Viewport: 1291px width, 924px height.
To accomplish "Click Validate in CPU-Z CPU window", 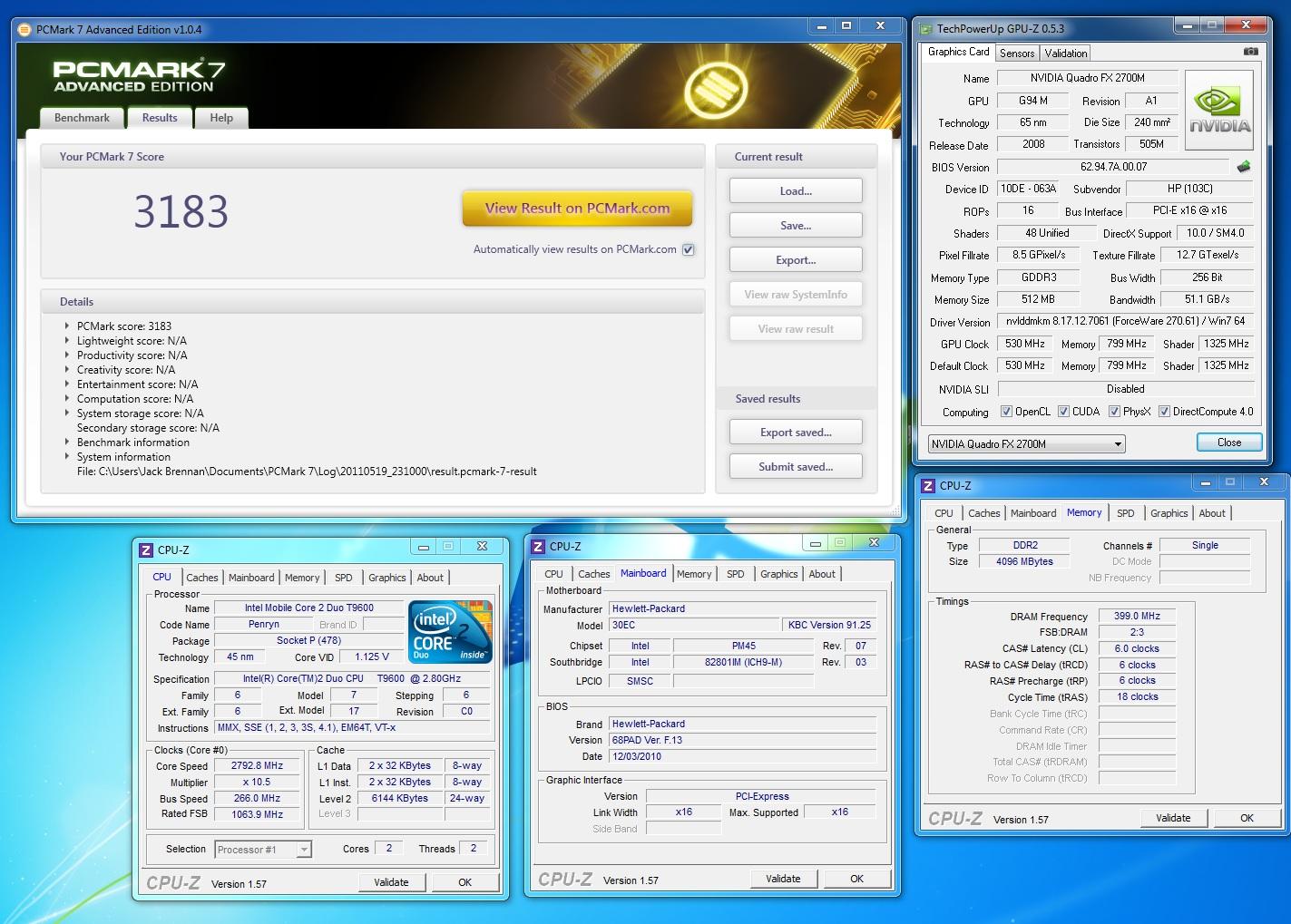I will (391, 882).
